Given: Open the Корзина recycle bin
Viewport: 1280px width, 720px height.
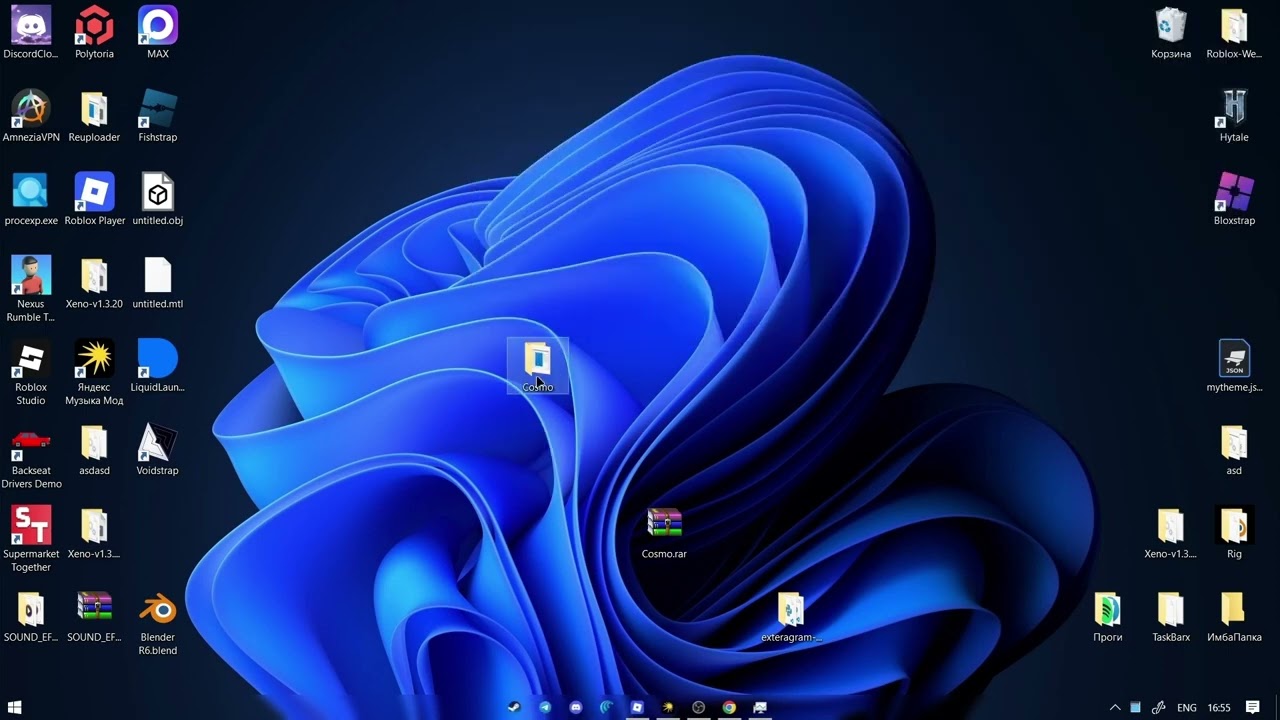Looking at the screenshot, I should point(1171,33).
